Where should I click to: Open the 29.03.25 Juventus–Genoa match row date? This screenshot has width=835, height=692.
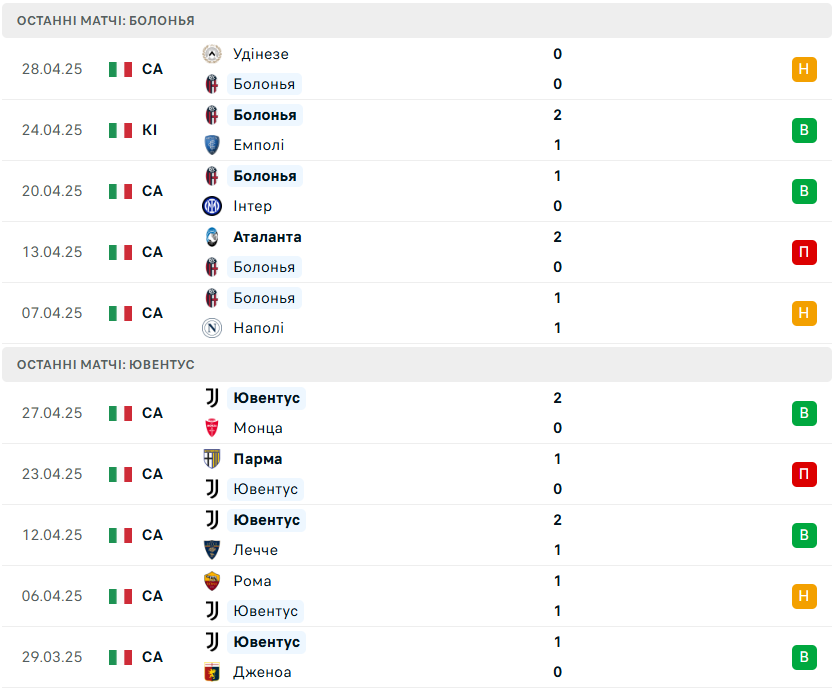[52, 657]
